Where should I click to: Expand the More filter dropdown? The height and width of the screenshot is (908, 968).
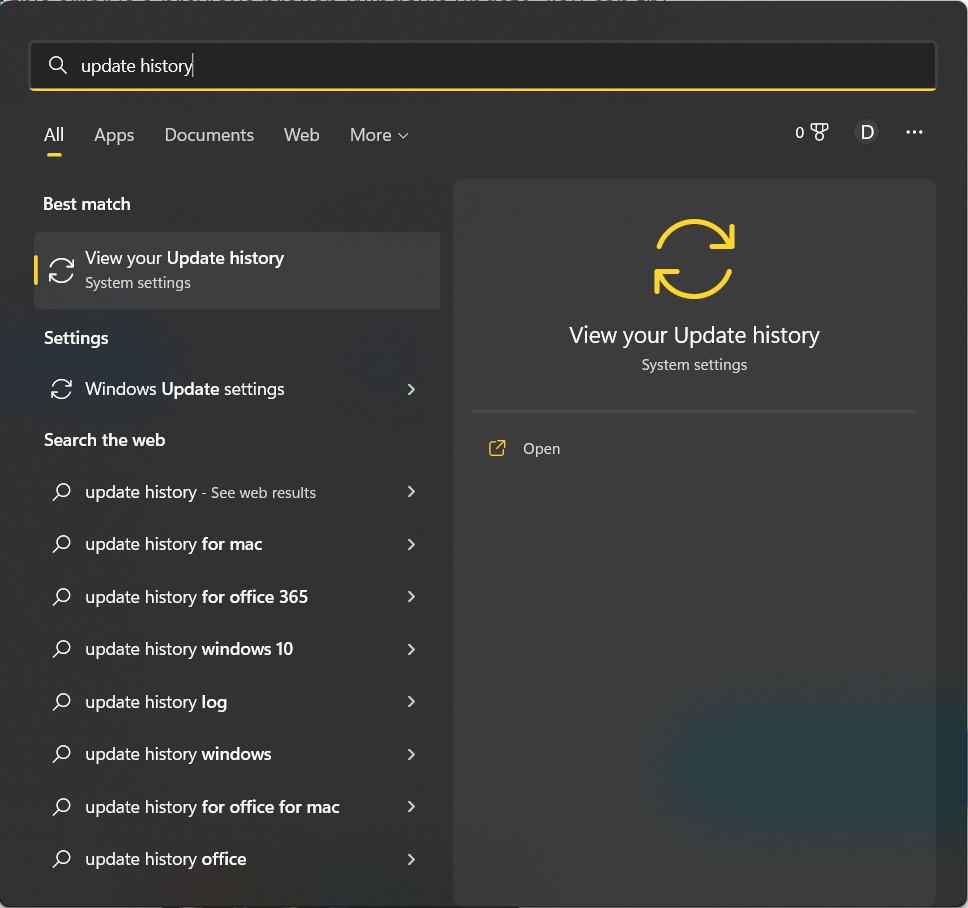379,135
